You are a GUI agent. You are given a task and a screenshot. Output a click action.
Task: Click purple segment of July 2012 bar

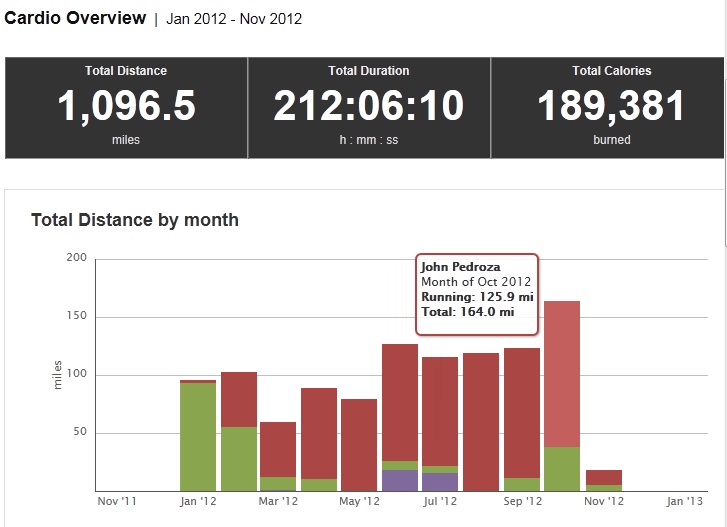(440, 482)
